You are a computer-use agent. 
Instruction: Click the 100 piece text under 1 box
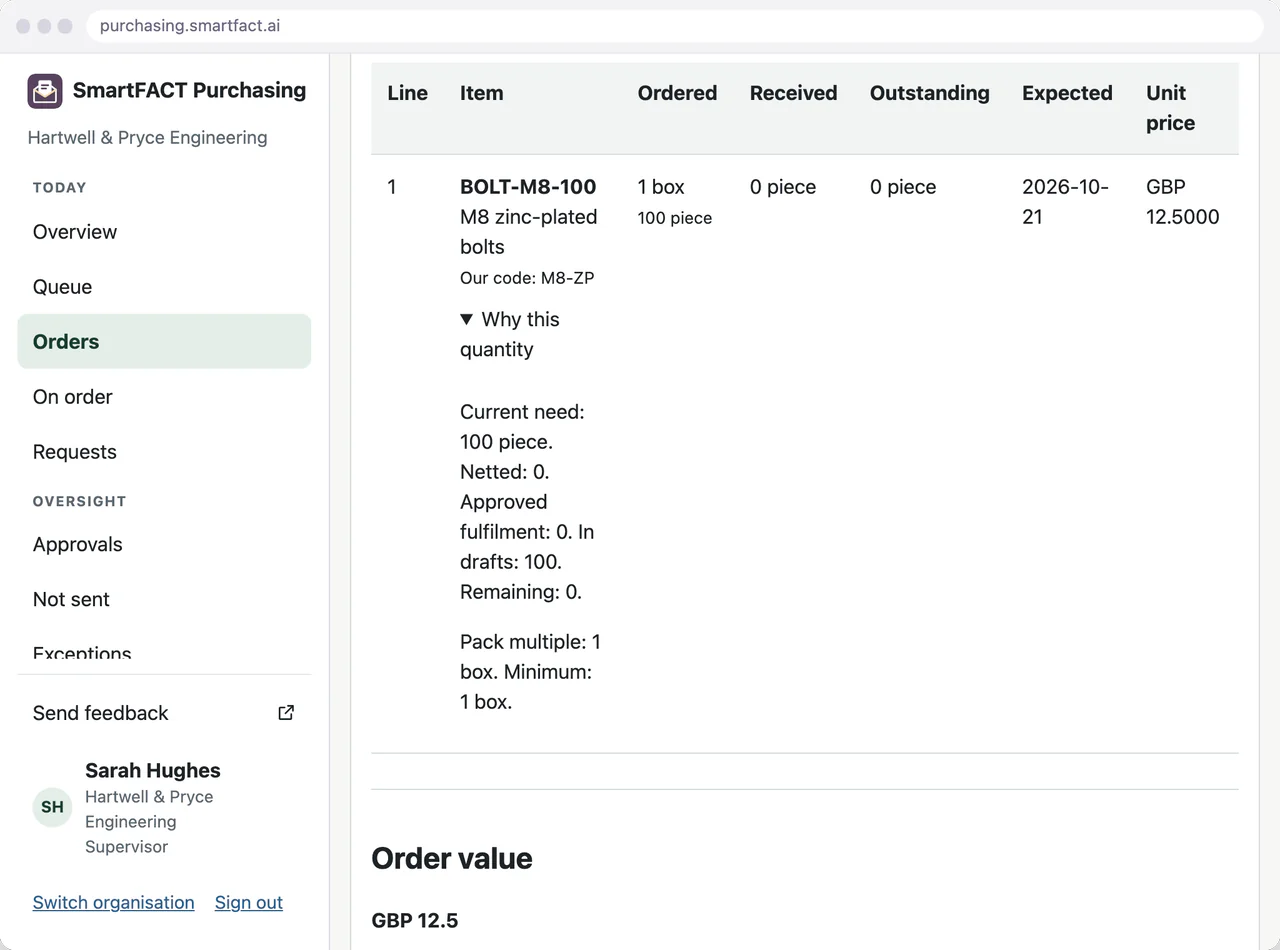pos(674,218)
